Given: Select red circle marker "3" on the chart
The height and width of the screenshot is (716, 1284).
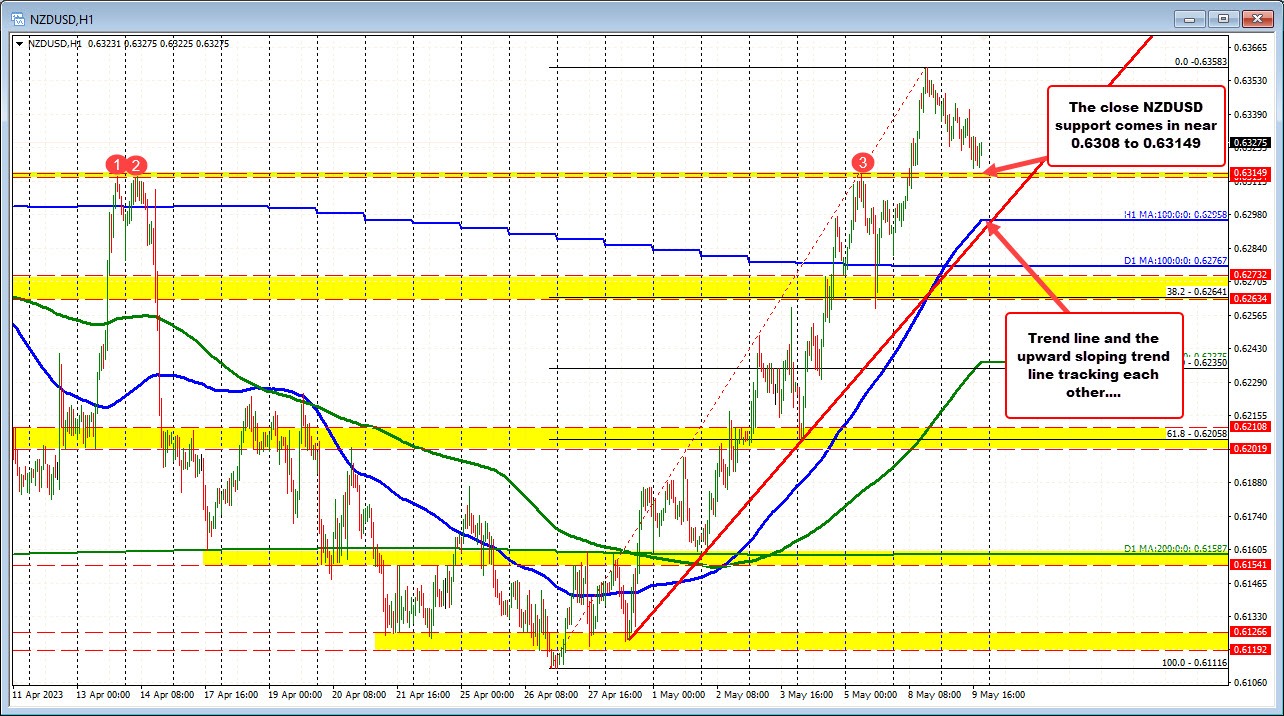Looking at the screenshot, I should click(862, 161).
